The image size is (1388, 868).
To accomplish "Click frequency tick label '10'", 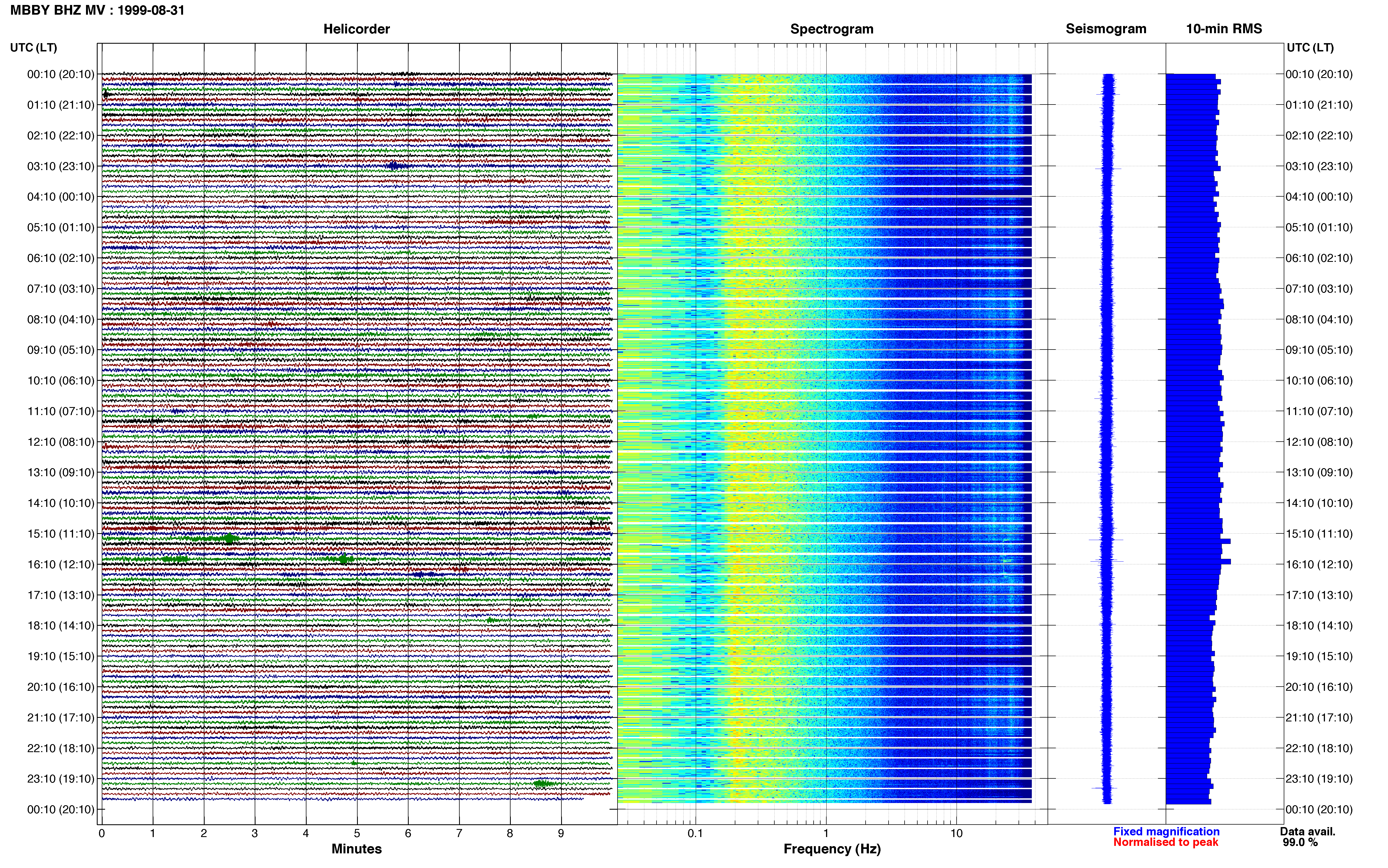I will (956, 833).
